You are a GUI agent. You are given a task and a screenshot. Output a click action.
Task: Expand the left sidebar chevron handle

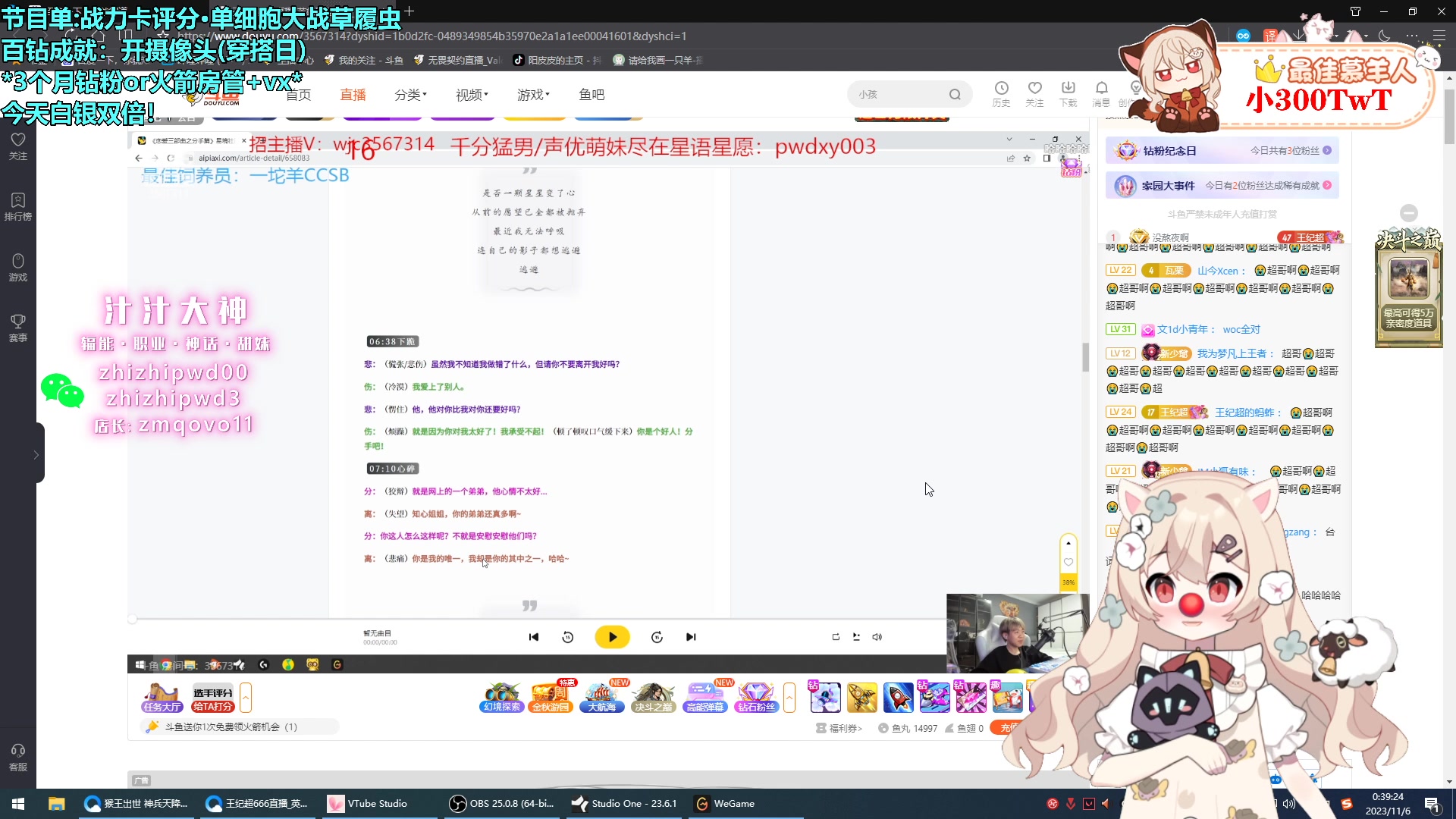pyautogui.click(x=36, y=454)
